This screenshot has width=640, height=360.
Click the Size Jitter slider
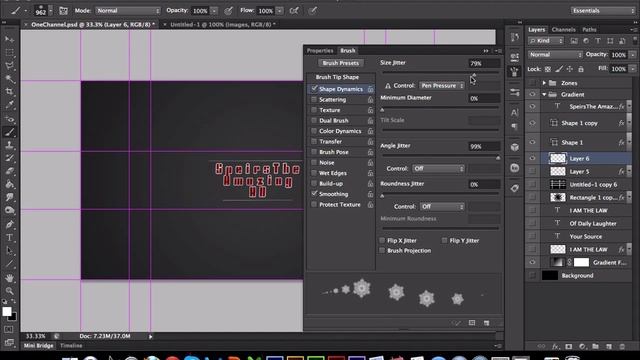440,73
